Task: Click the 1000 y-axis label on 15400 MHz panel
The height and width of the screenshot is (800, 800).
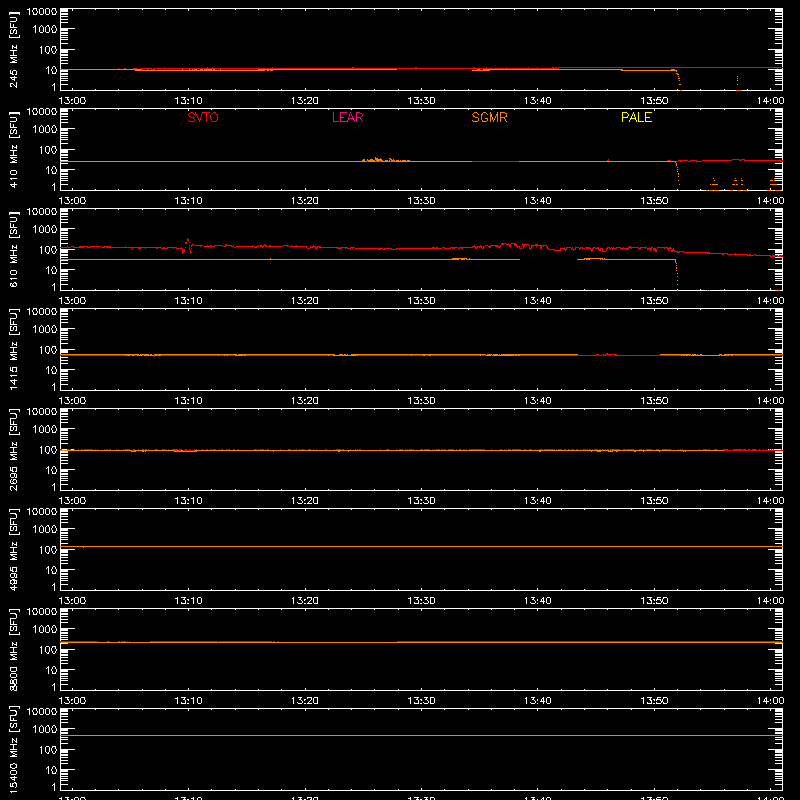Action: pyautogui.click(x=45, y=730)
